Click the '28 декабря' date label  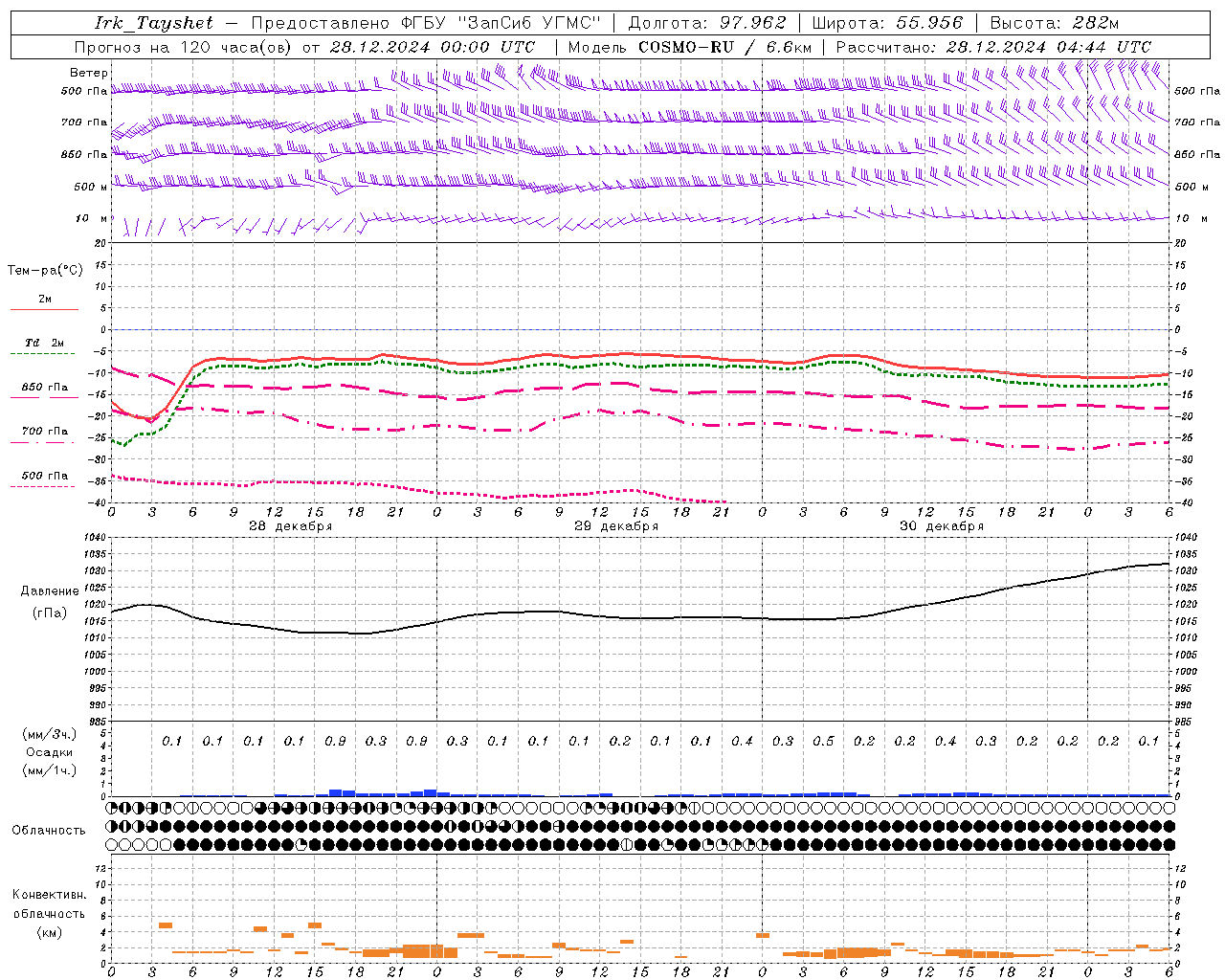tap(290, 526)
